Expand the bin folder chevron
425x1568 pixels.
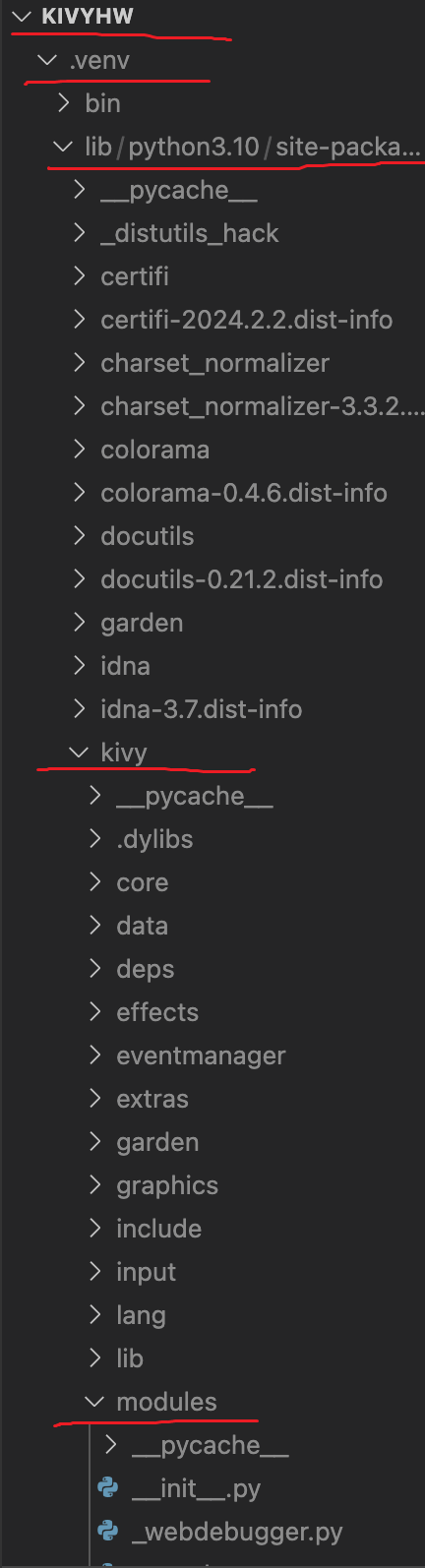63,103
